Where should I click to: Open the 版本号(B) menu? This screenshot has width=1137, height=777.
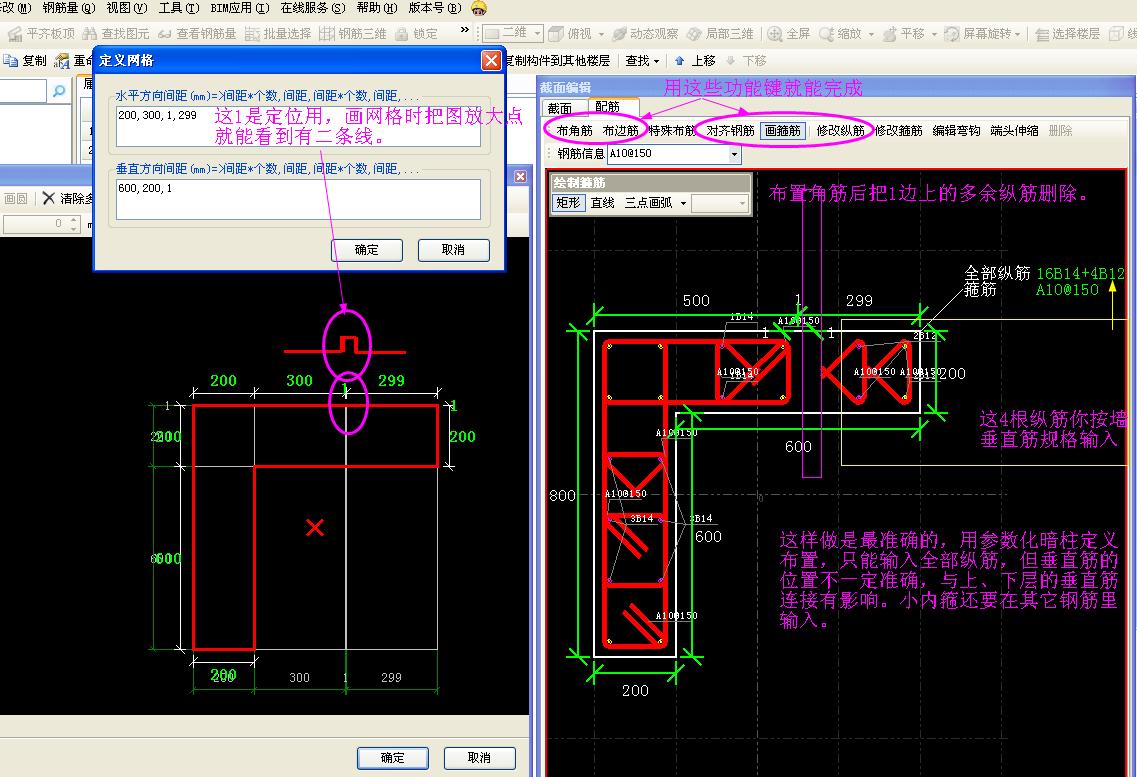(435, 8)
